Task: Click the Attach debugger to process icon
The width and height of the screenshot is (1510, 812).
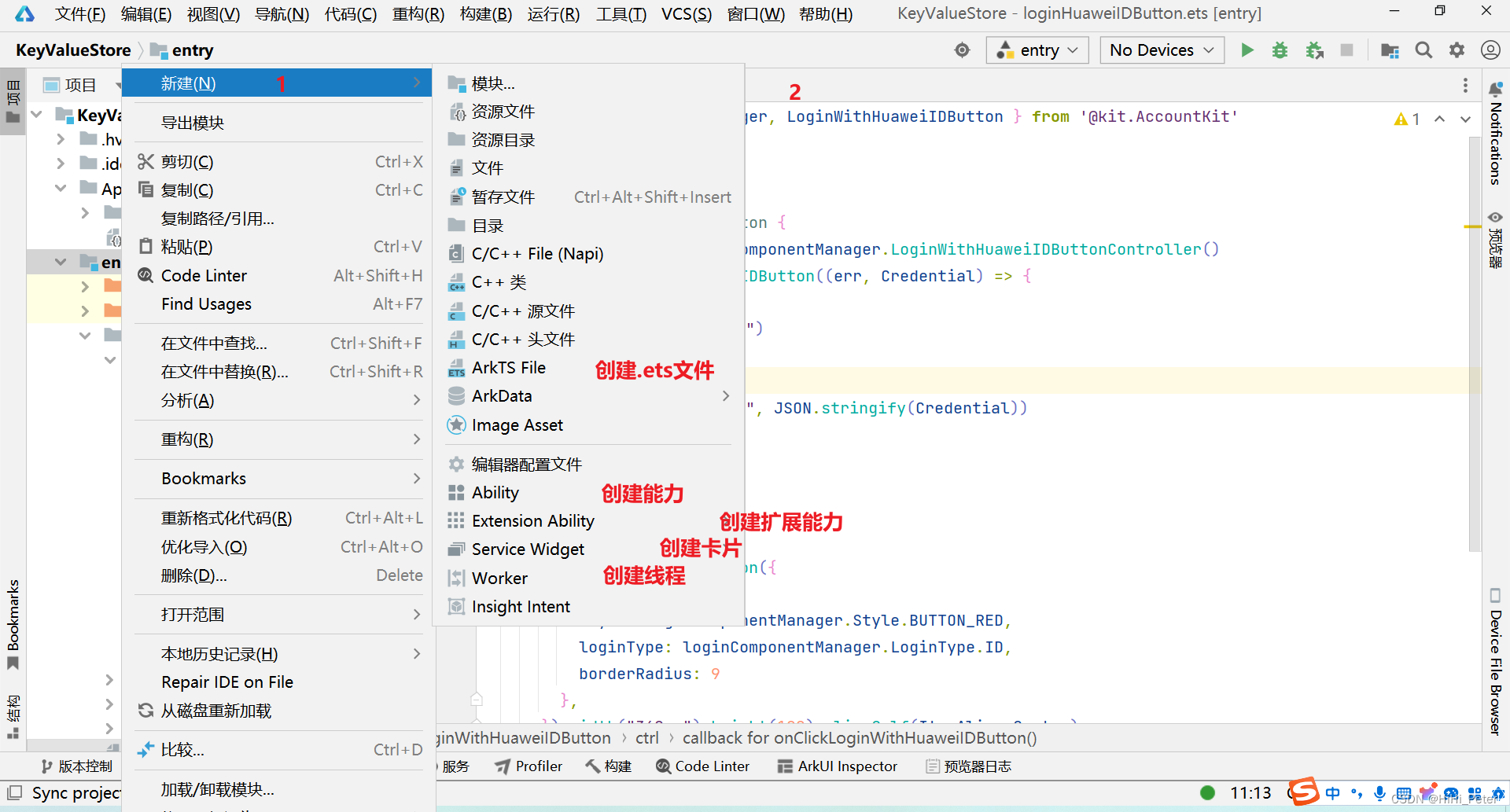Action: click(1314, 50)
